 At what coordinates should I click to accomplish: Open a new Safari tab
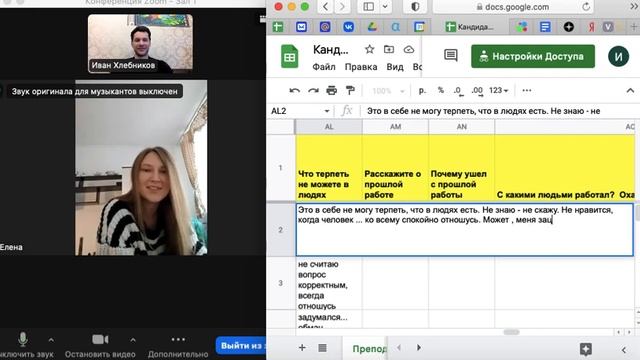coord(634,27)
